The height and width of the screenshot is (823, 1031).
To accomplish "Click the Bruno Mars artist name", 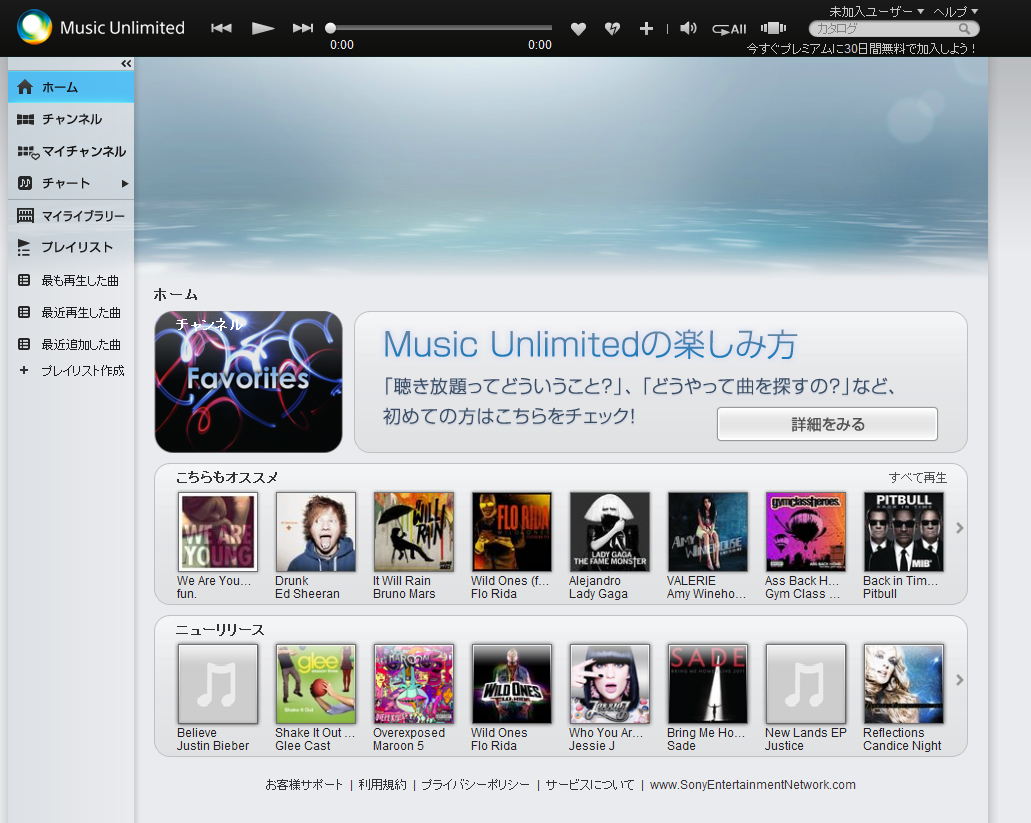I will (404, 594).
